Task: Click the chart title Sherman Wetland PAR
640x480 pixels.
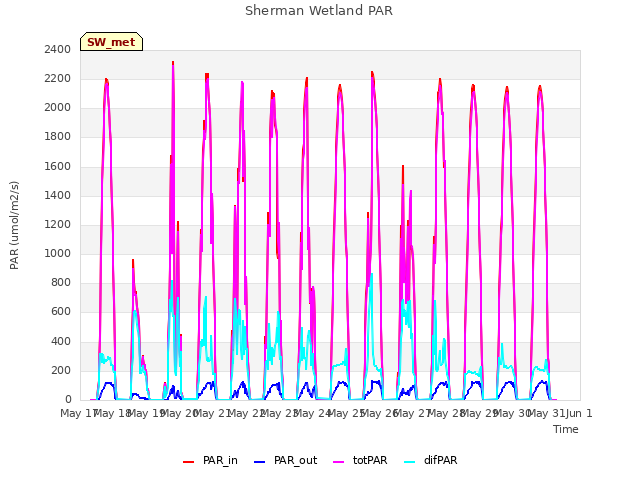Action: pyautogui.click(x=319, y=11)
